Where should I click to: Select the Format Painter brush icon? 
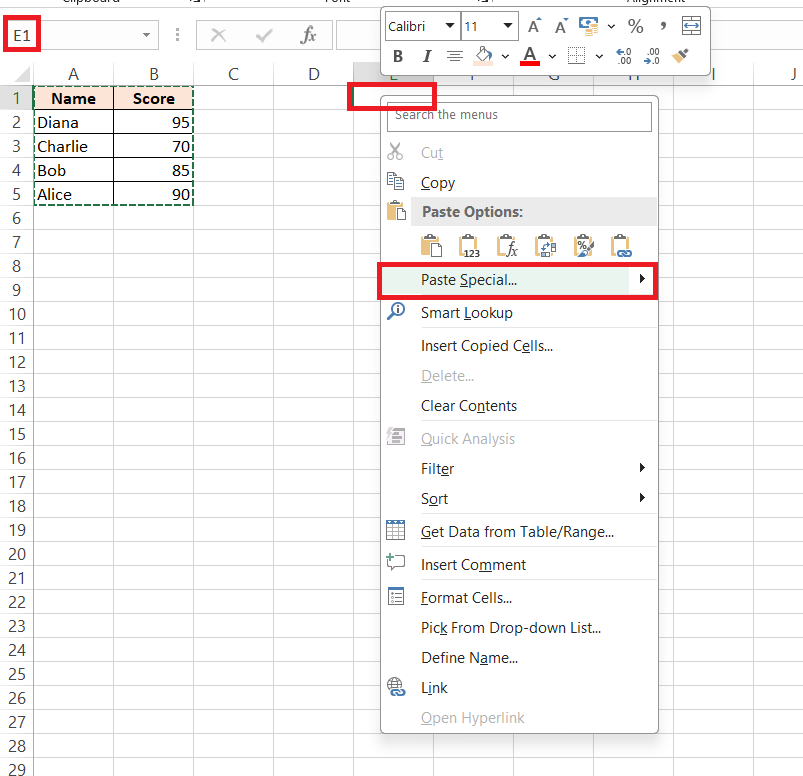(x=681, y=56)
